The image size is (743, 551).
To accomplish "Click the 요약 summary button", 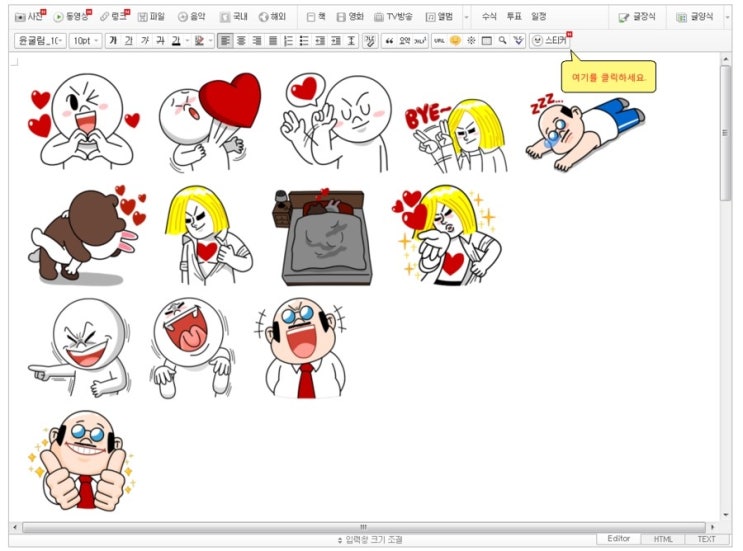I will (x=405, y=41).
